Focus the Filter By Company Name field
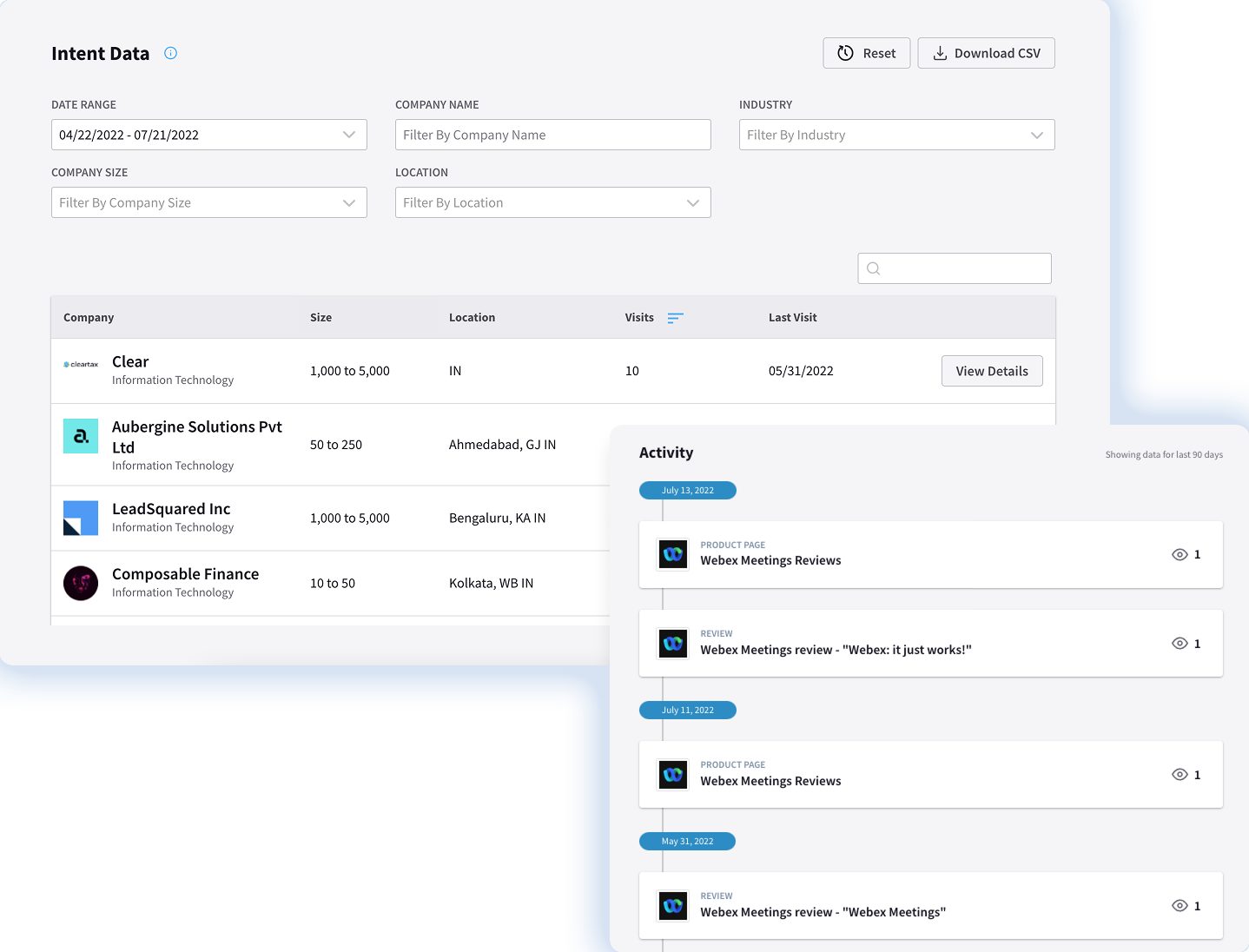This screenshot has height=952, width=1249. 553,135
